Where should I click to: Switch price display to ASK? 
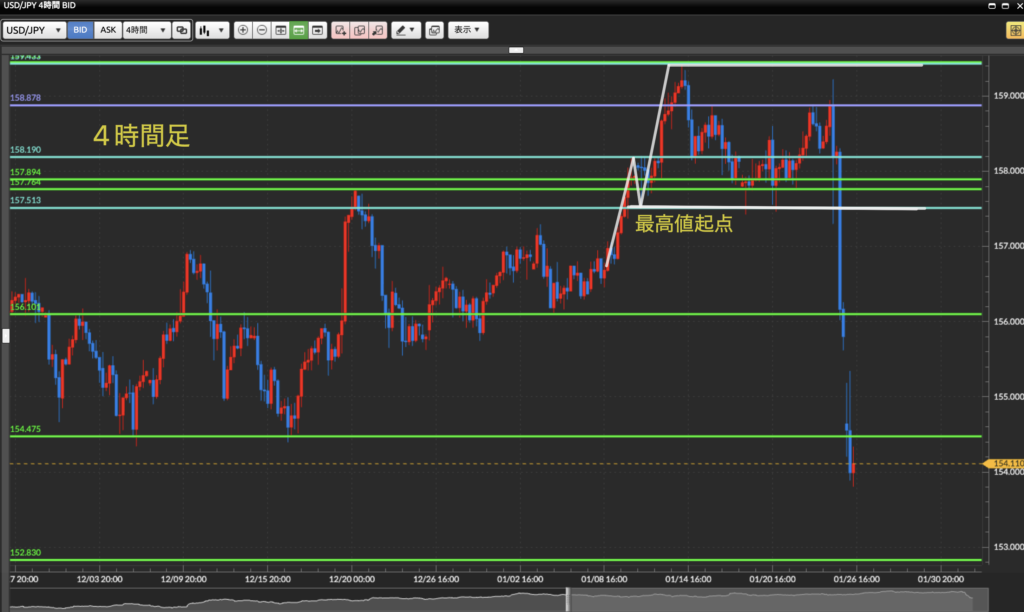[108, 30]
